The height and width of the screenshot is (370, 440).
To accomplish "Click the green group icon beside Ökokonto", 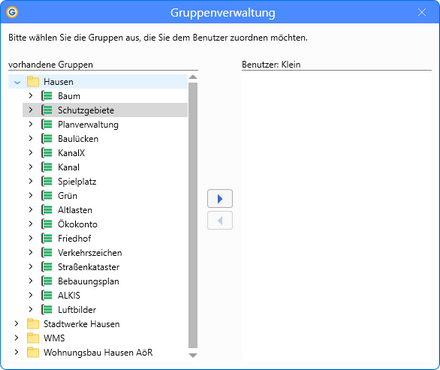I will tap(47, 224).
